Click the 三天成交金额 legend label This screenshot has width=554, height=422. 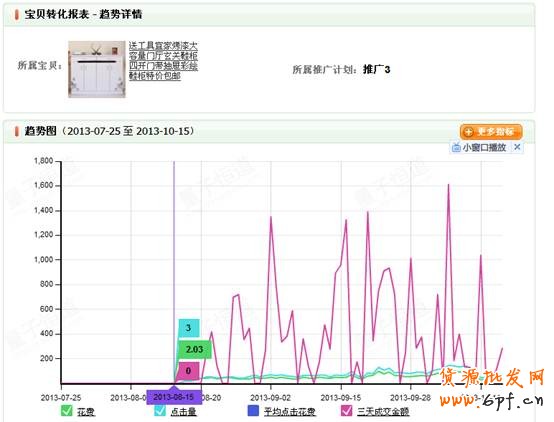[383, 411]
